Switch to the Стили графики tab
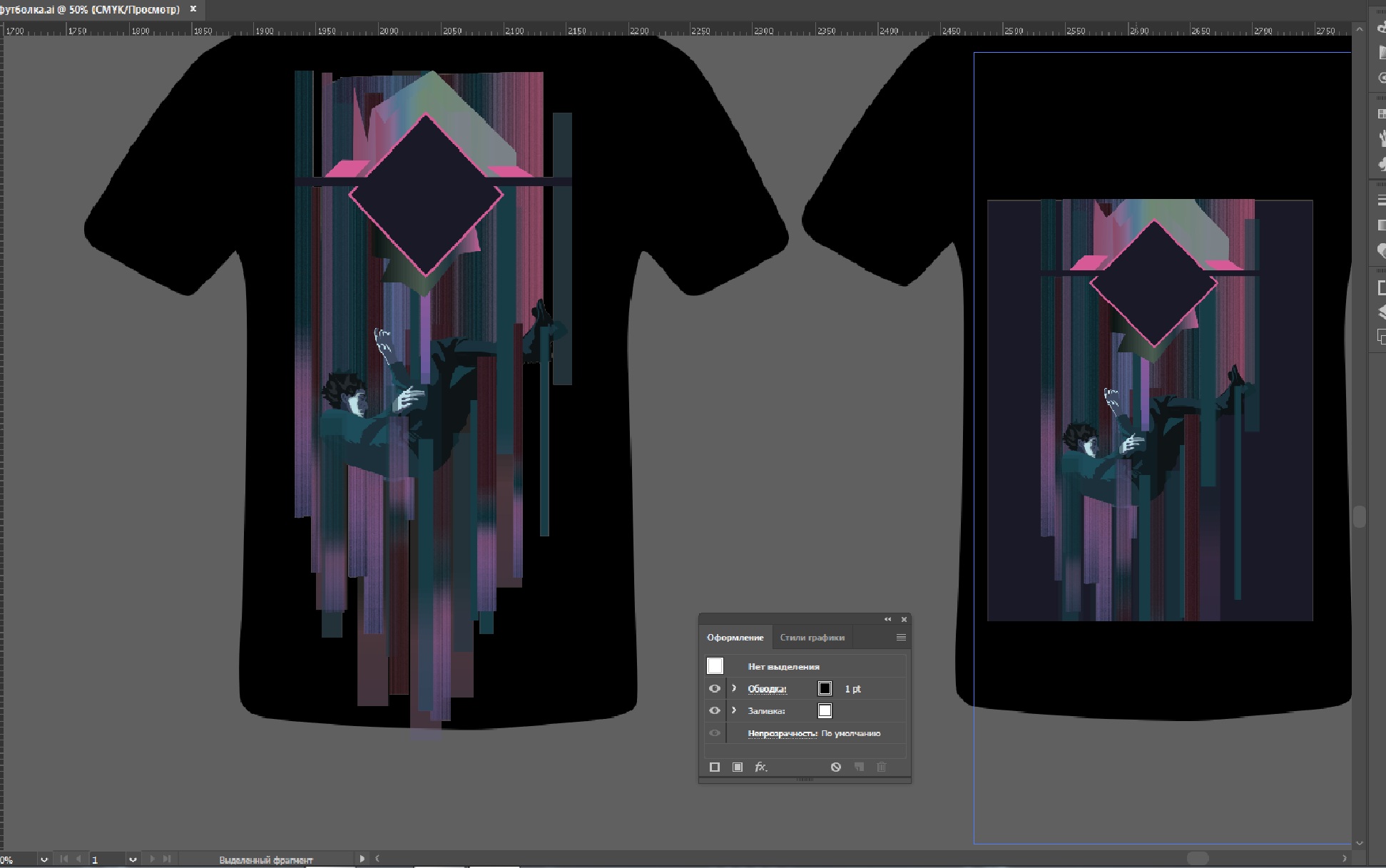The width and height of the screenshot is (1386, 868). click(812, 638)
